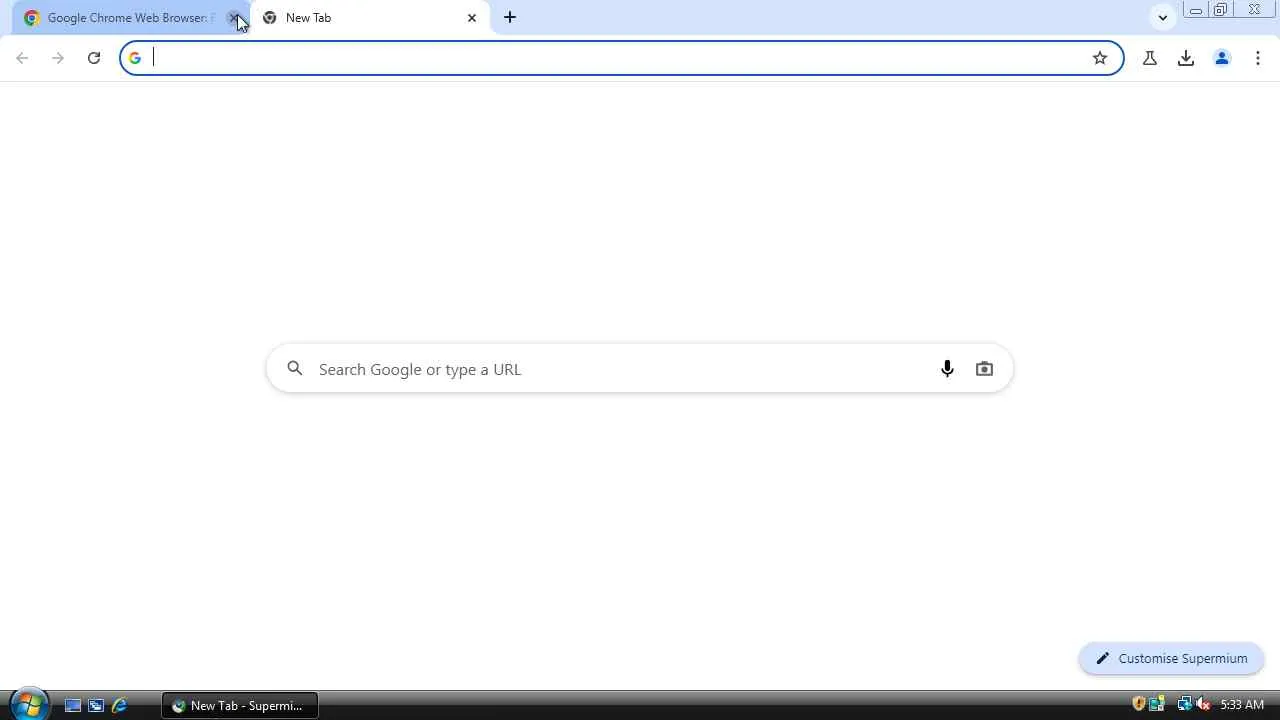The height and width of the screenshot is (720, 1280).
Task: Open the profile avatar menu
Action: tap(1222, 58)
